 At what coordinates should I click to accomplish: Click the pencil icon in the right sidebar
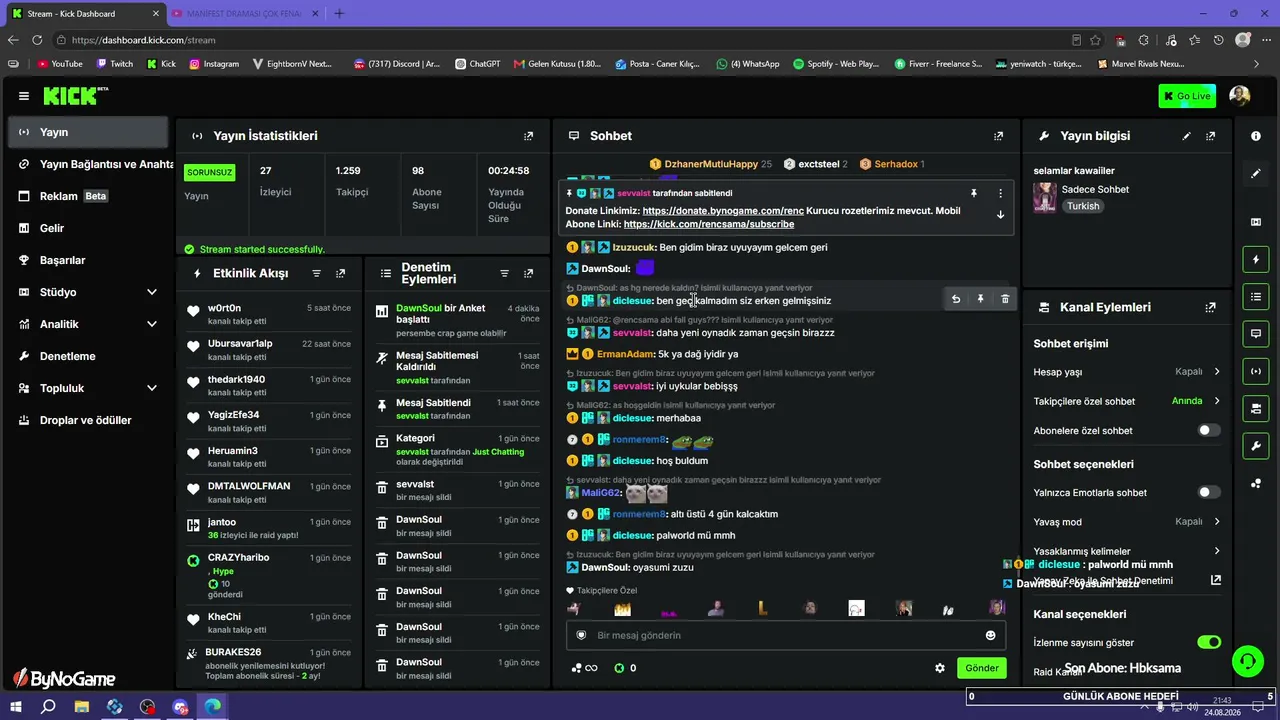pyautogui.click(x=1256, y=173)
